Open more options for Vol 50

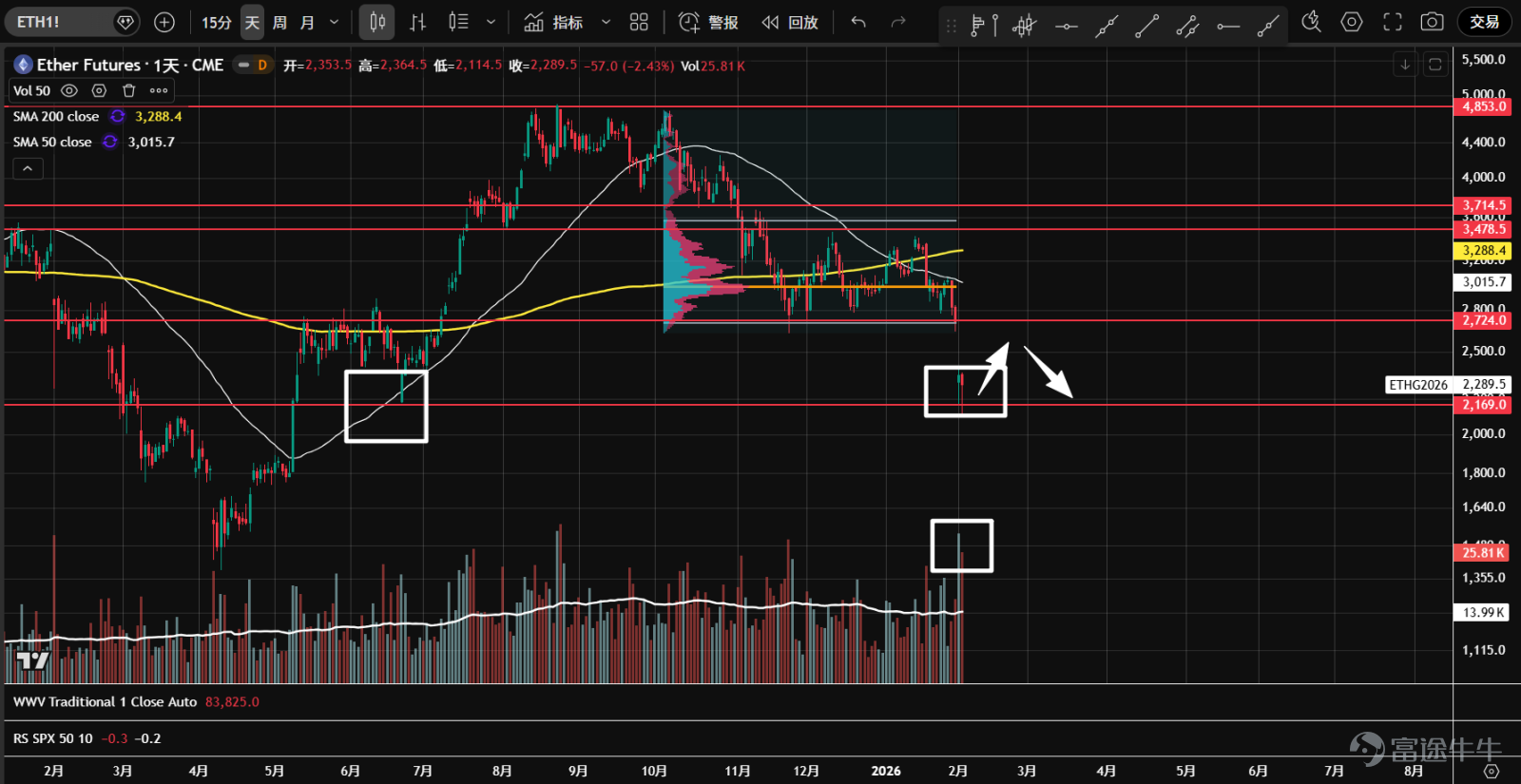click(x=159, y=90)
